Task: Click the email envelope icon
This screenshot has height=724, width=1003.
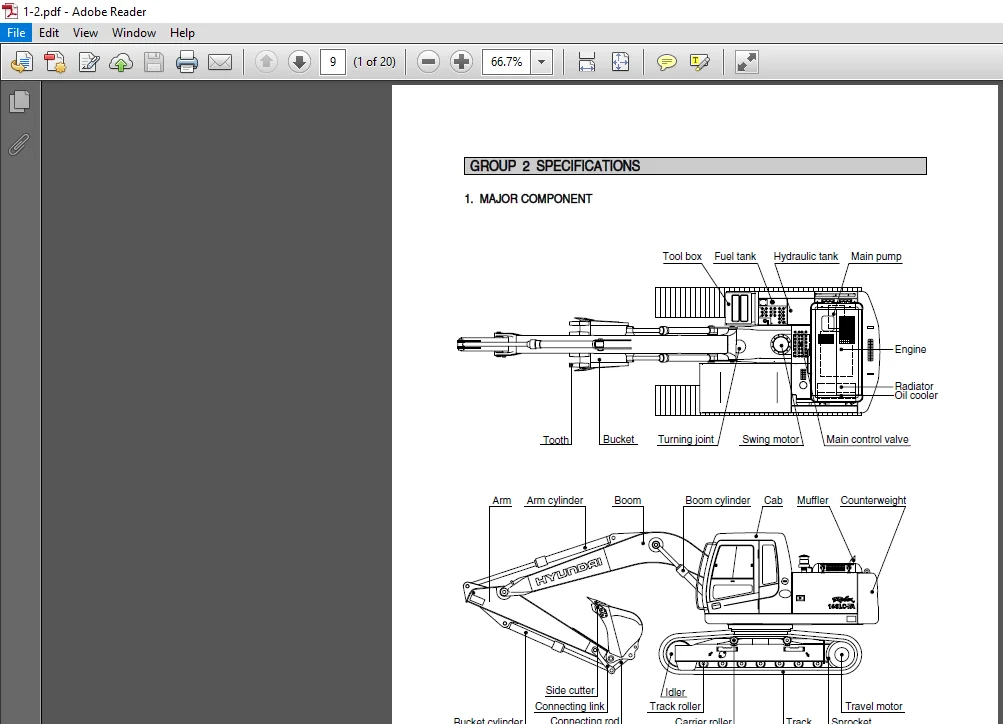Action: (220, 62)
